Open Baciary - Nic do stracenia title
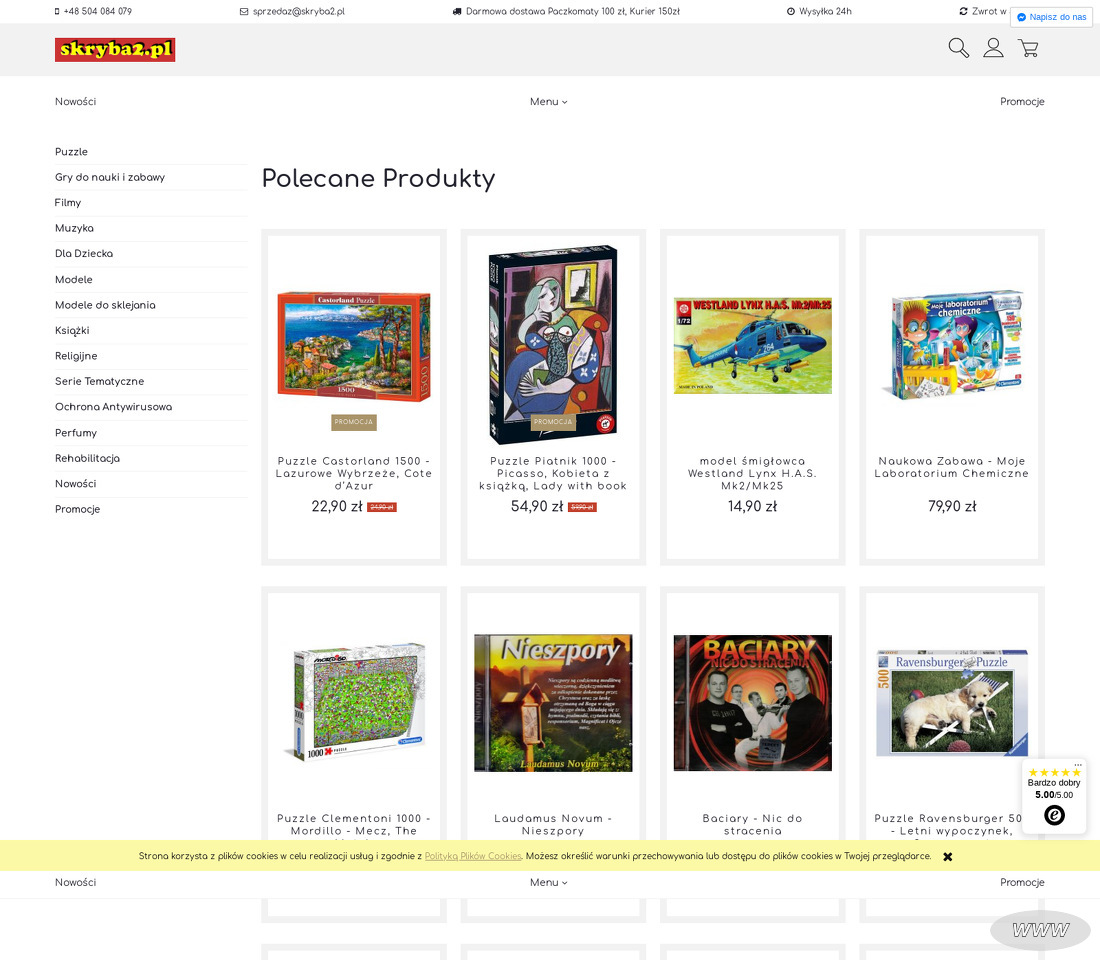 [753, 825]
